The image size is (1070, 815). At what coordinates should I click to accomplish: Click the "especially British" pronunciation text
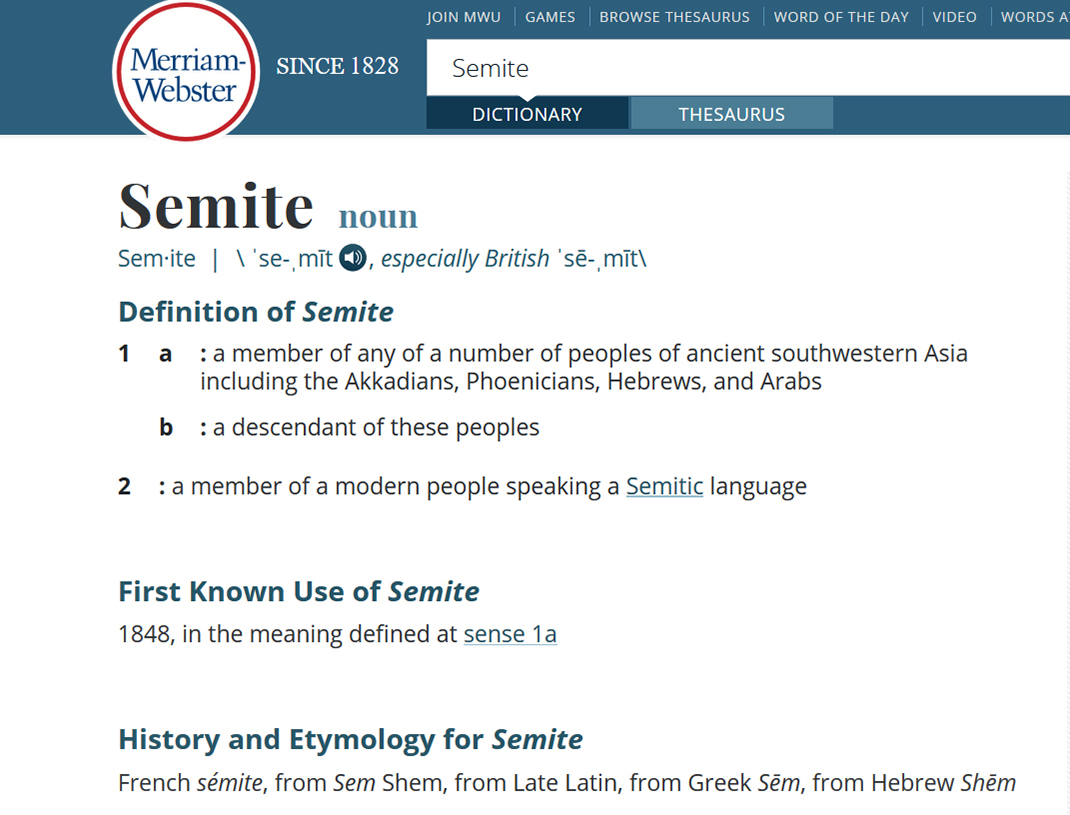[x=465, y=259]
